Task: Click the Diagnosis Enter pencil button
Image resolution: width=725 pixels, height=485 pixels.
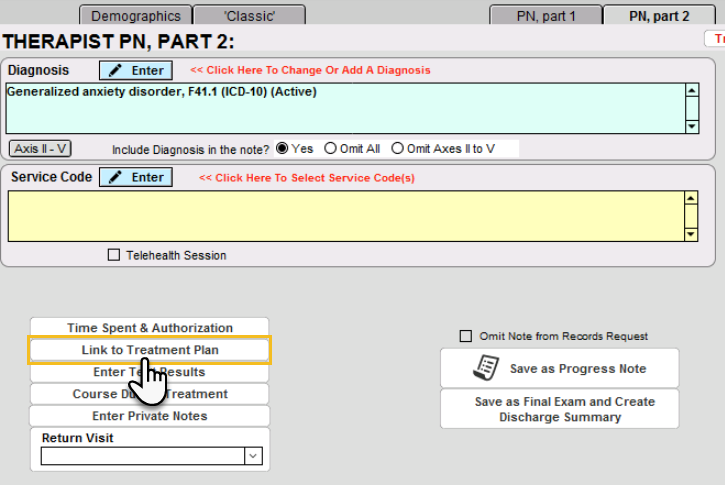Action: [135, 70]
